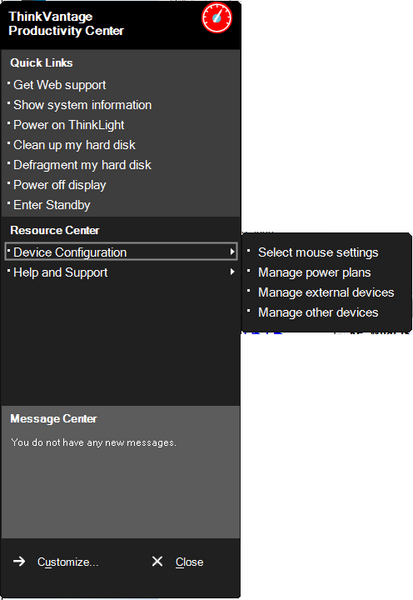Show system information
This screenshot has height=600, width=413.
coord(82,105)
